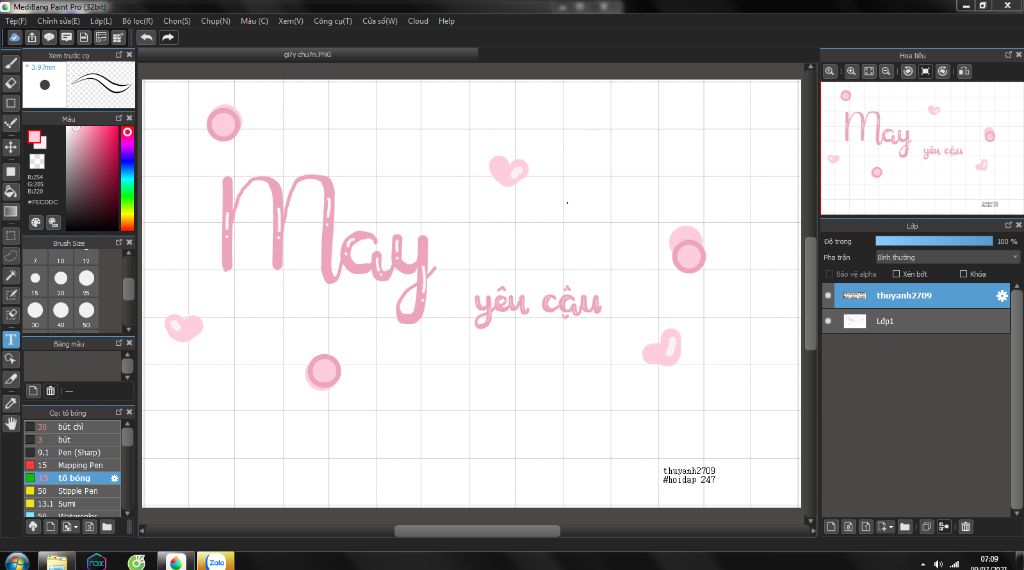
Task: Undock the Brush Size panel
Action: coord(118,242)
